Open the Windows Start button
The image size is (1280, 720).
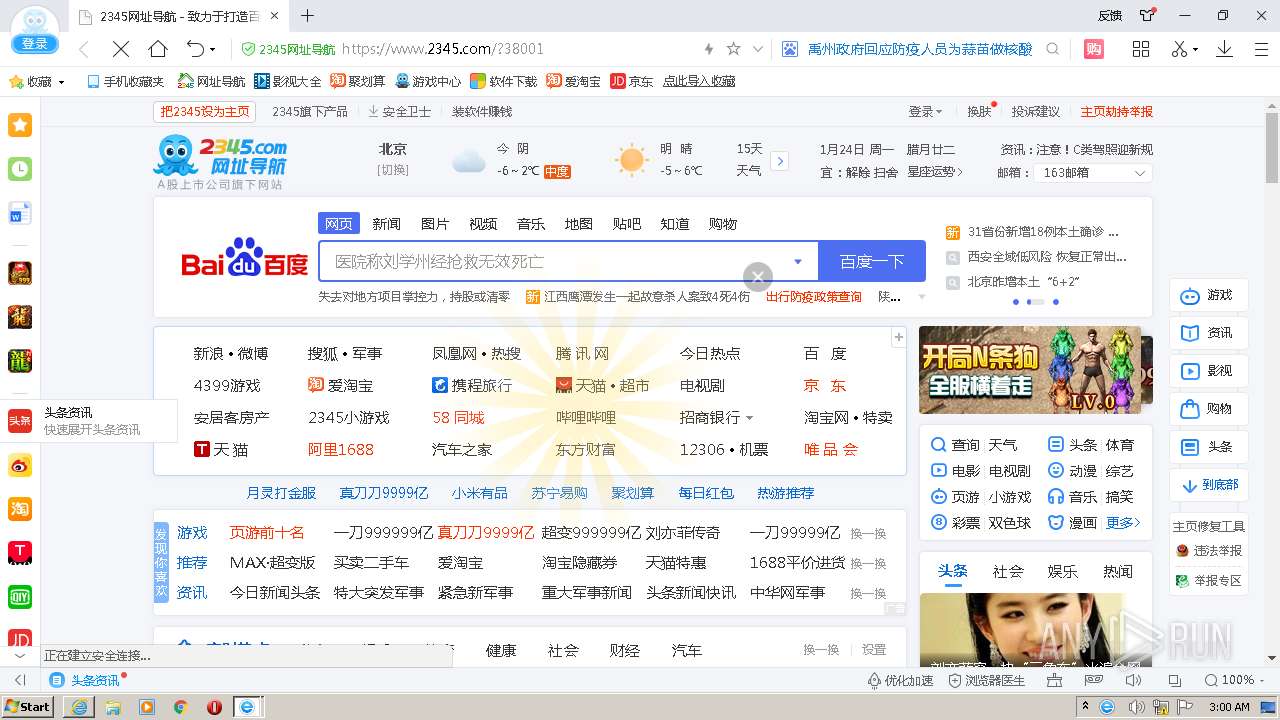coord(28,707)
